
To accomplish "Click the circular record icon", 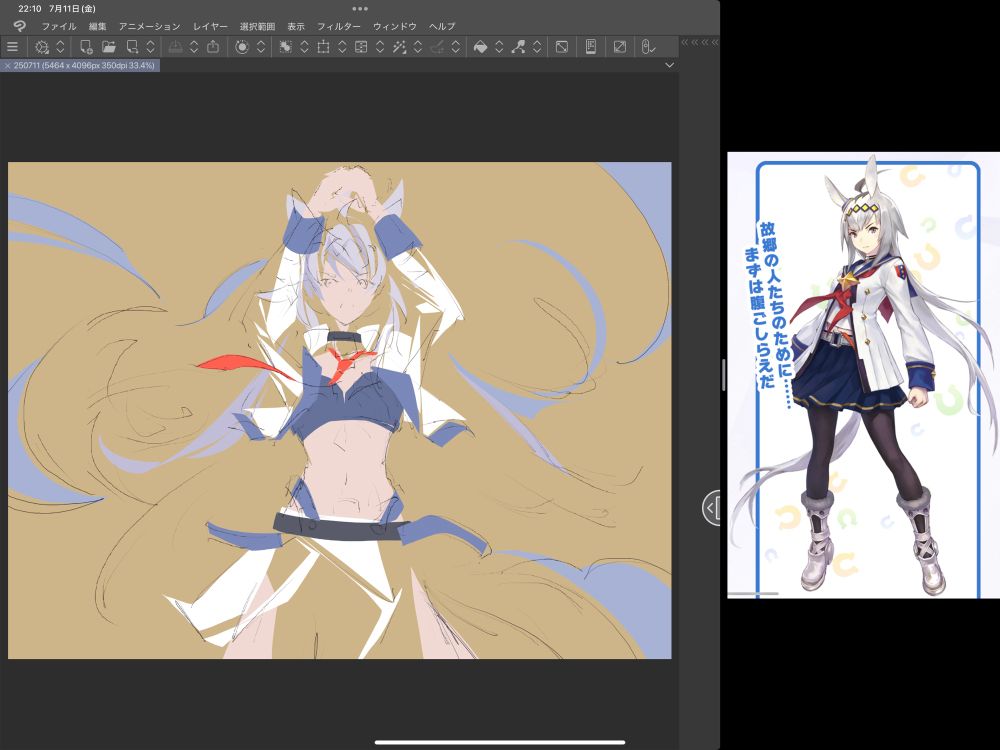I will point(242,47).
